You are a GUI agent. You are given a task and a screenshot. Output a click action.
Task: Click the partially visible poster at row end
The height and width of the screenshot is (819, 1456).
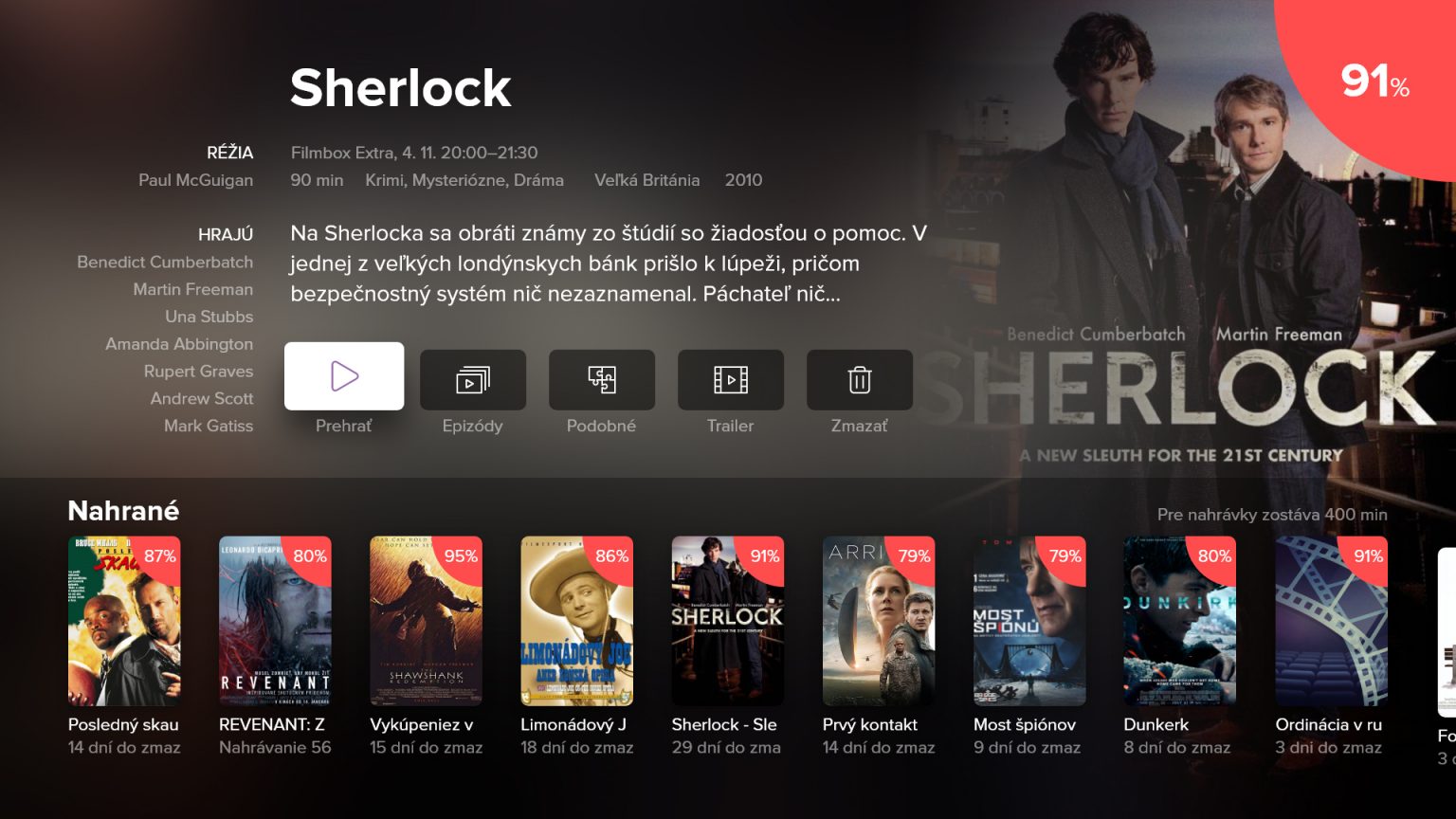[x=1447, y=631]
